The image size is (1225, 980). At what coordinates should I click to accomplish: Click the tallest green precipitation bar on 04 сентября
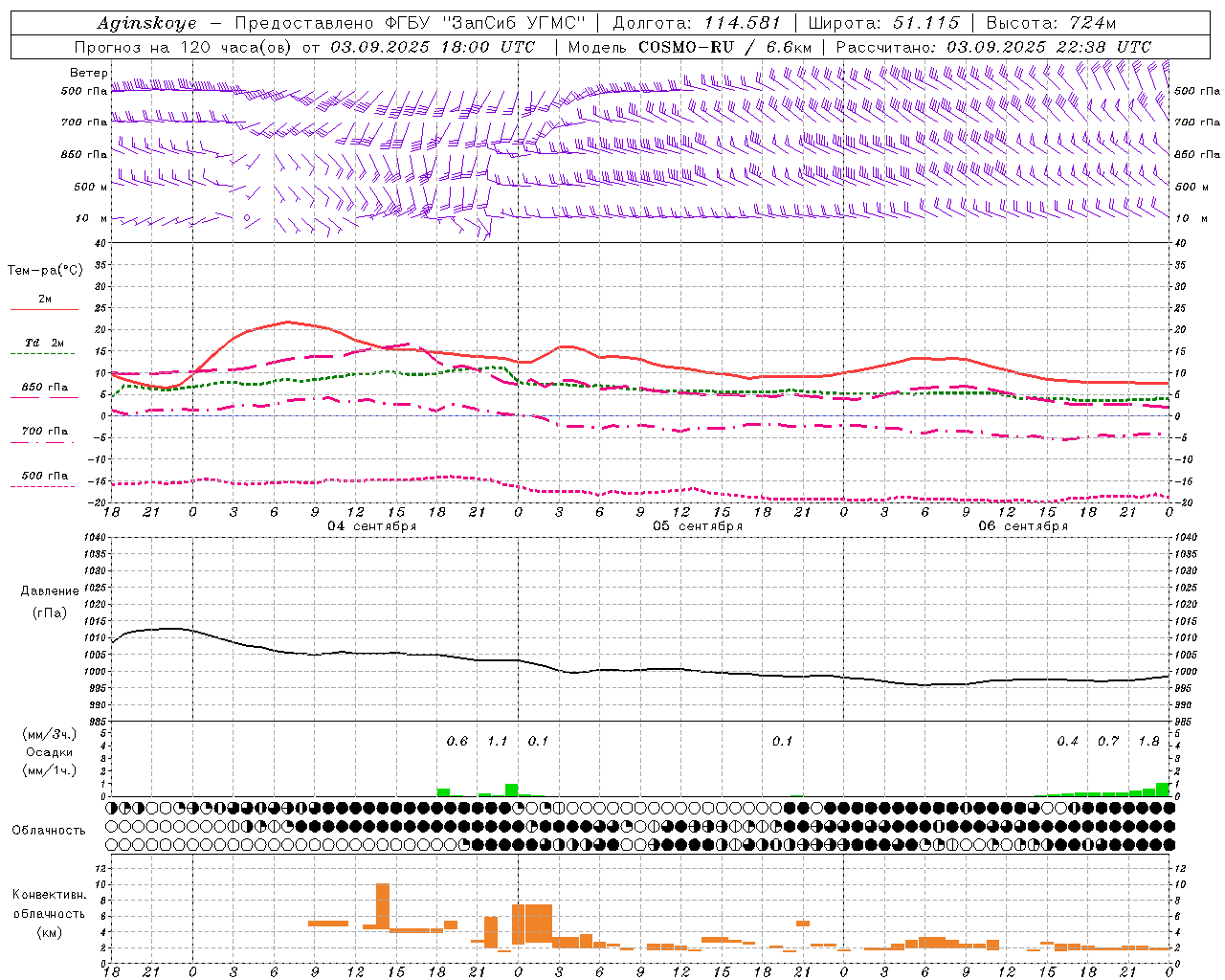tap(512, 791)
